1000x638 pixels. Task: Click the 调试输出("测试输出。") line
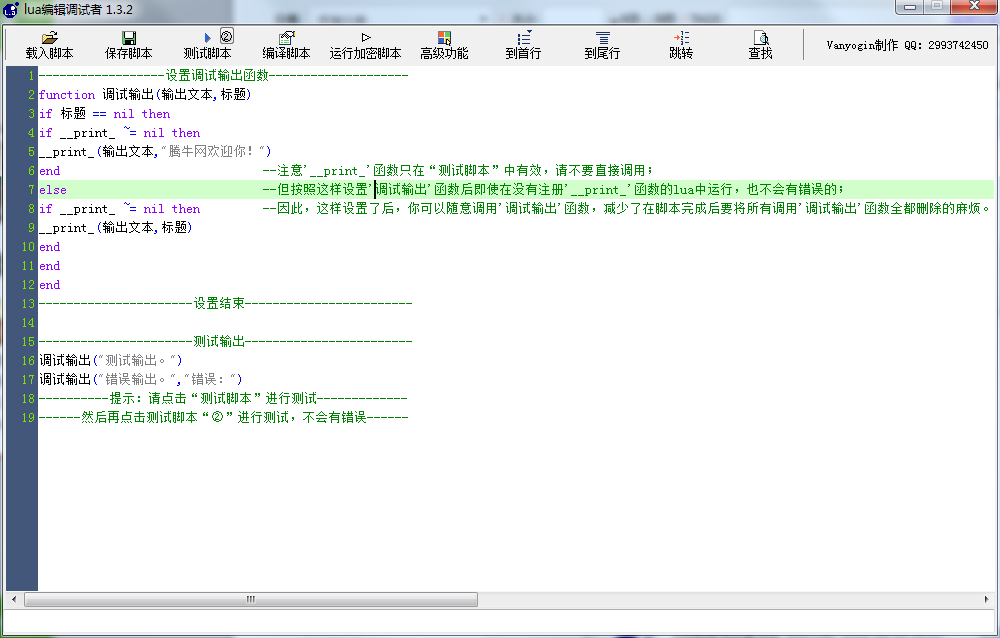(110, 360)
